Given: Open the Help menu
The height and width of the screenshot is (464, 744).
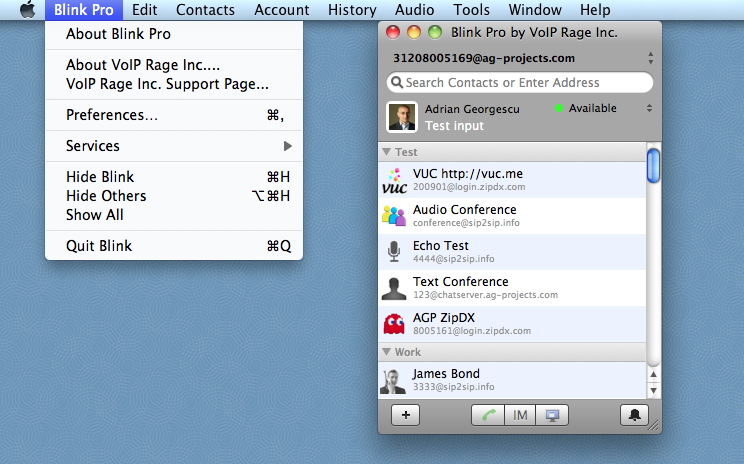Looking at the screenshot, I should click(x=595, y=9).
